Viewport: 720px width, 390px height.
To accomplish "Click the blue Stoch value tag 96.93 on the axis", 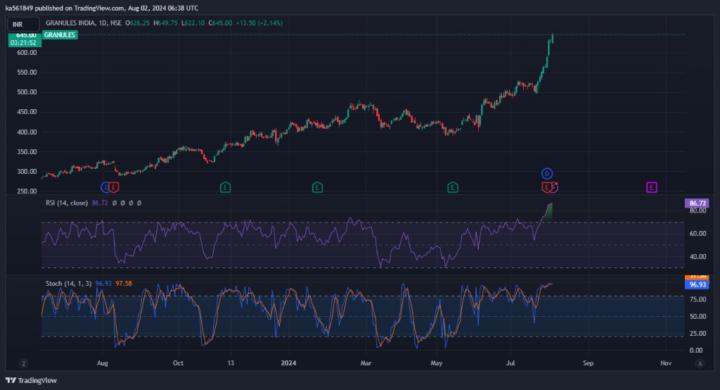I will [697, 285].
